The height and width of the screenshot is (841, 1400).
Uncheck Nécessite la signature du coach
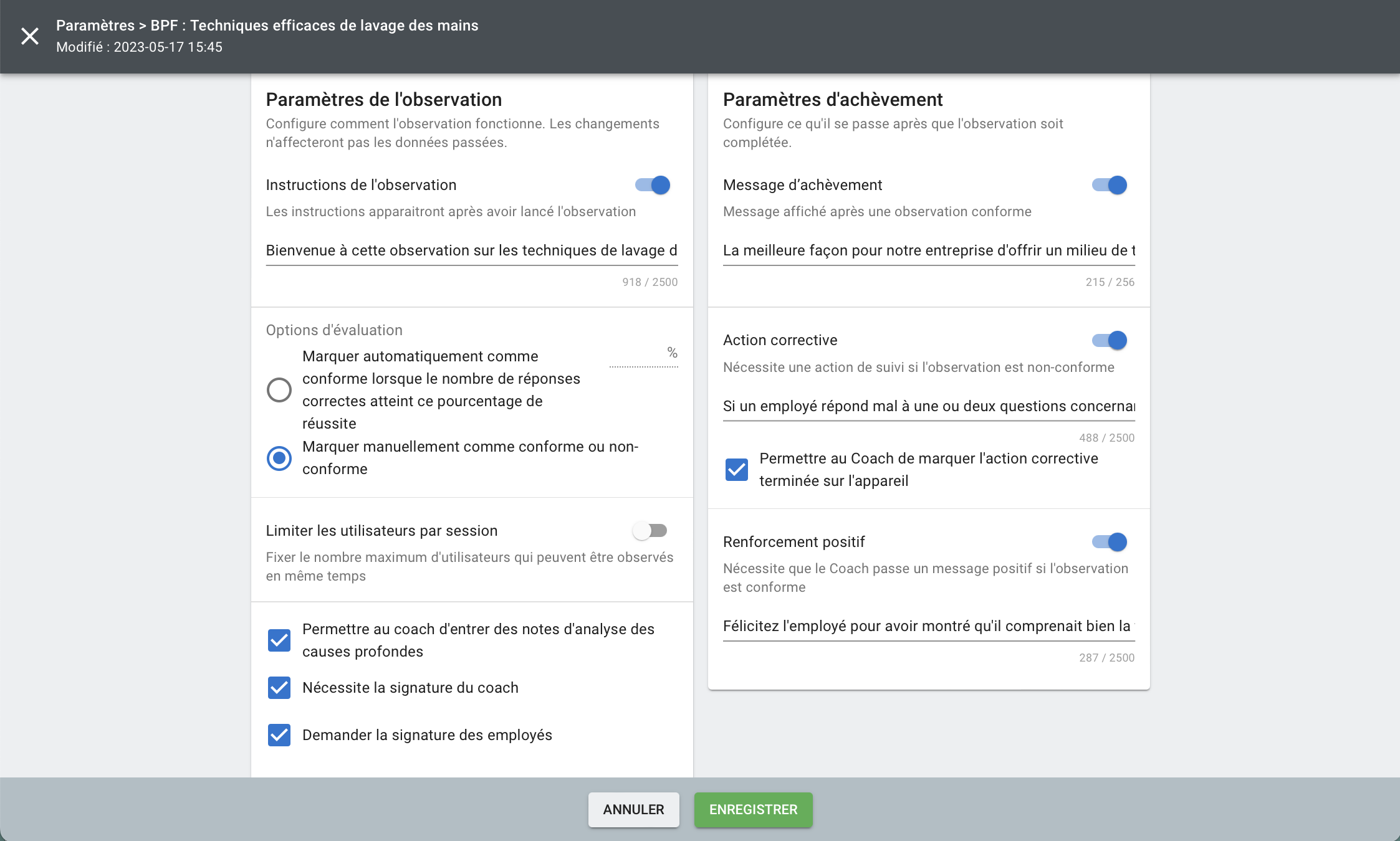click(x=279, y=688)
